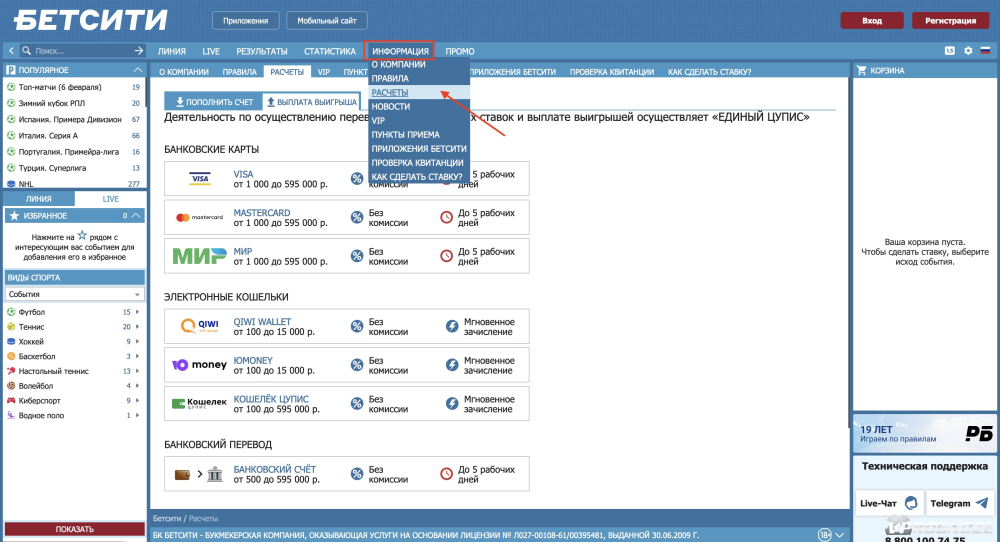Switch to ПОПОЛНИТЬ СЧЕТ tab
This screenshot has height=542, width=1000.
[214, 101]
